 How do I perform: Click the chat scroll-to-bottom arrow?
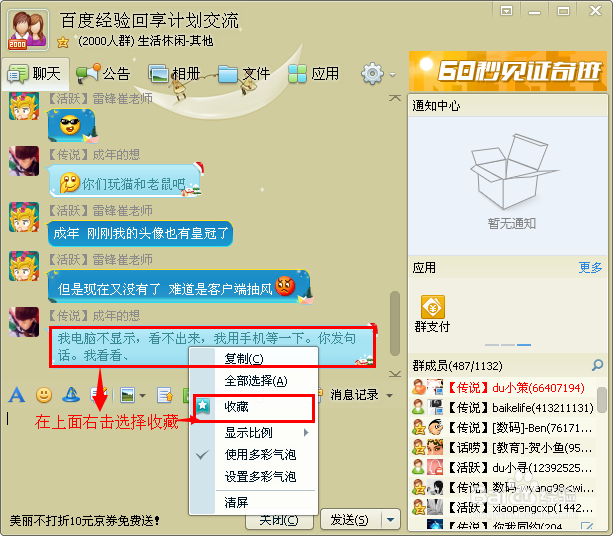point(395,374)
